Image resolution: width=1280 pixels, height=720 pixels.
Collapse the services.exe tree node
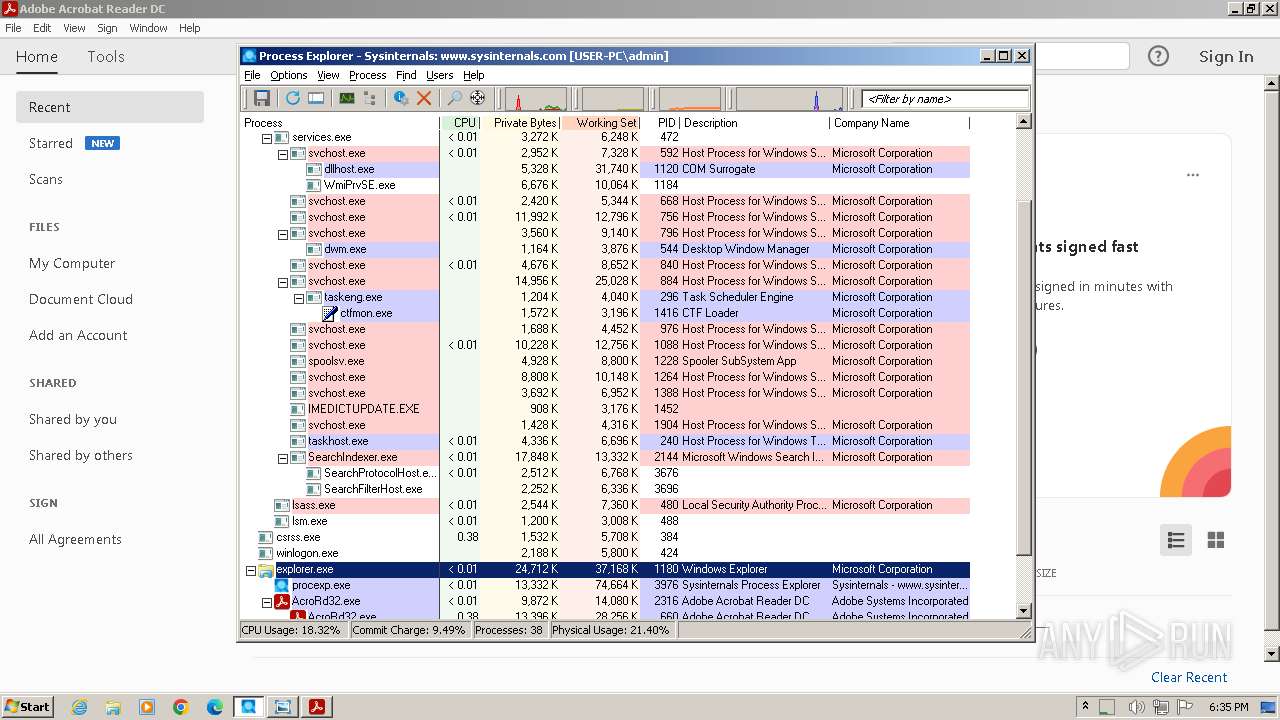[x=267, y=138]
